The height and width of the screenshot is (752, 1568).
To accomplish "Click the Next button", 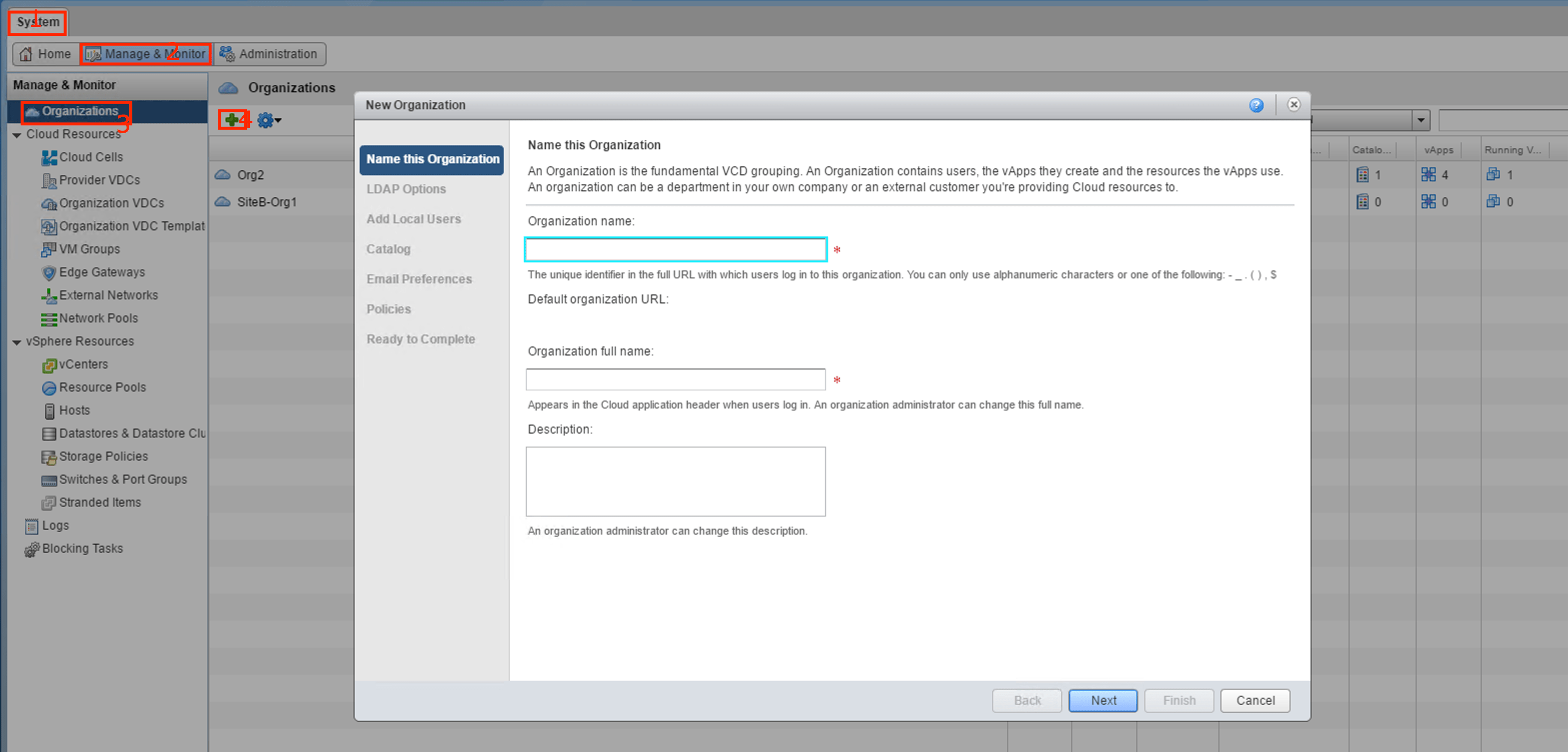I will 1102,700.
